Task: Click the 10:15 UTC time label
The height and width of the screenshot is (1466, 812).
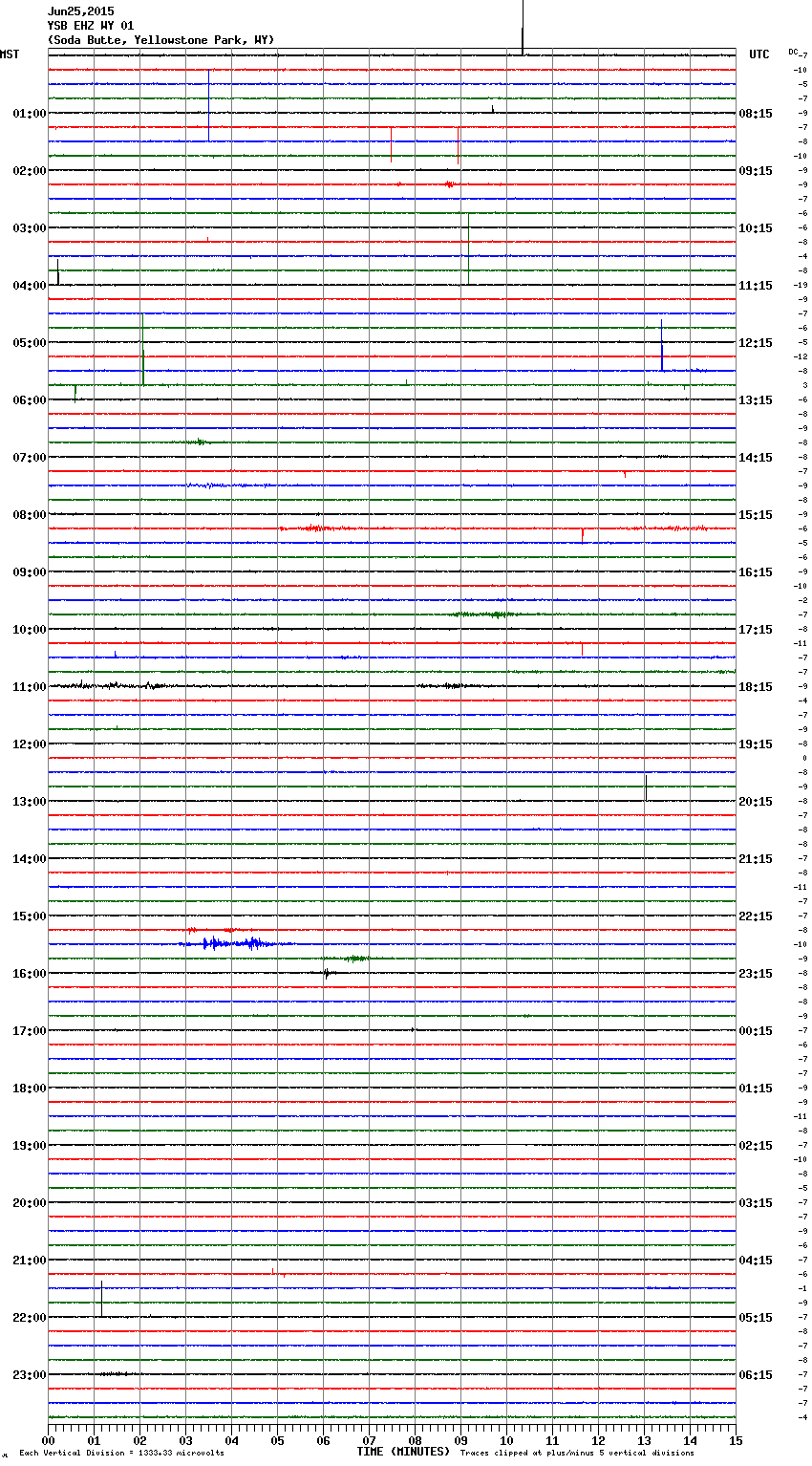Action: [x=756, y=228]
